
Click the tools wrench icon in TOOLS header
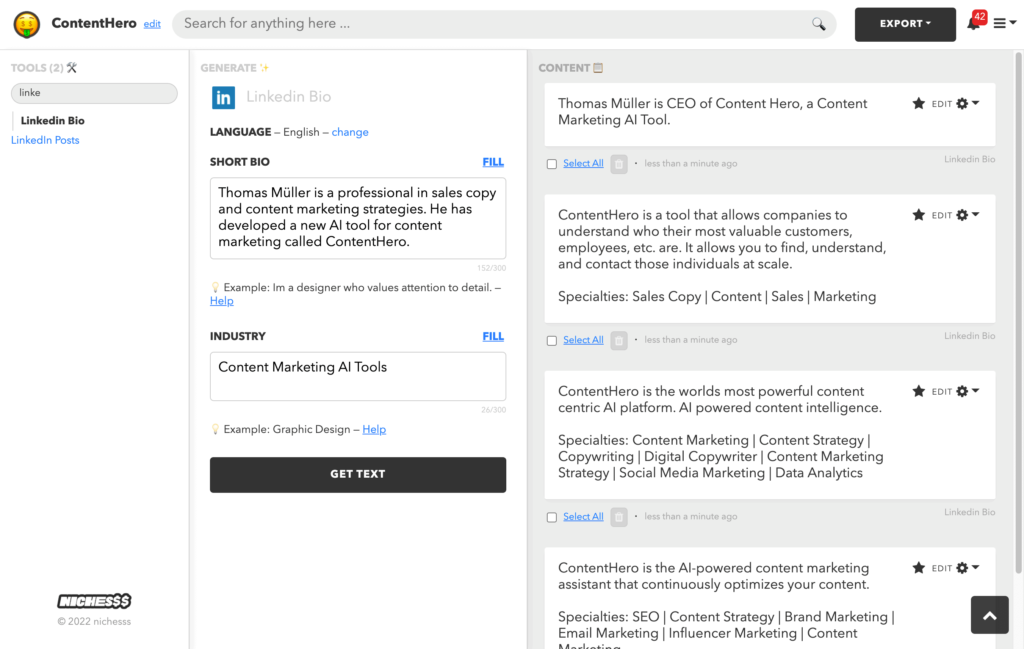point(72,67)
